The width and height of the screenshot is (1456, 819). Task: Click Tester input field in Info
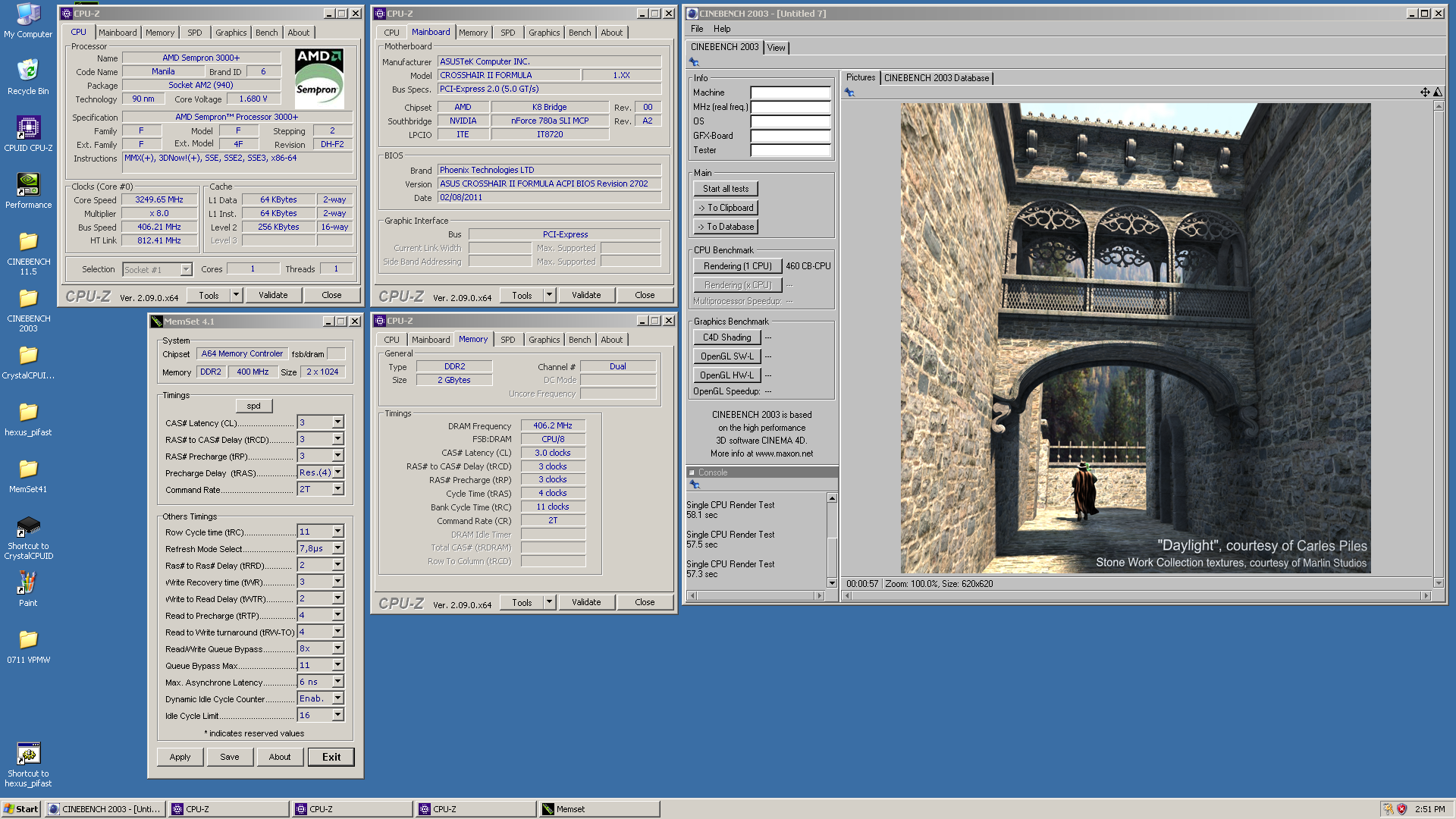[x=790, y=150]
